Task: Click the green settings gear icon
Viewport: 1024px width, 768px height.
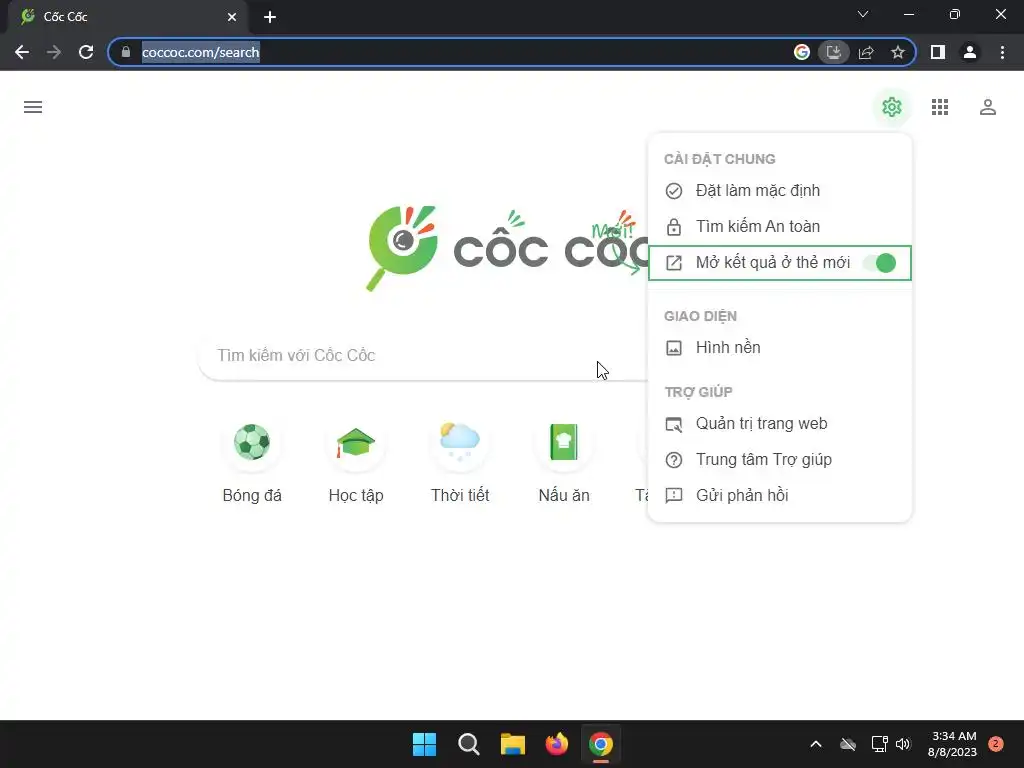Action: 891,107
